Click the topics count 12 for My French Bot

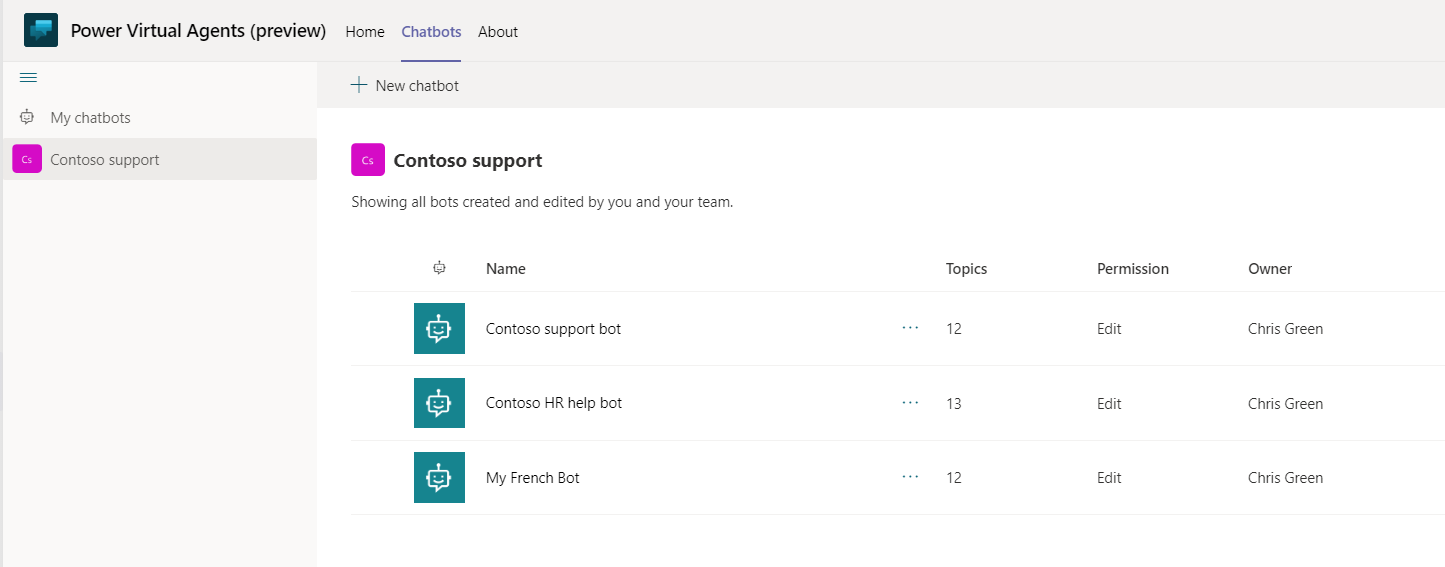pos(954,478)
